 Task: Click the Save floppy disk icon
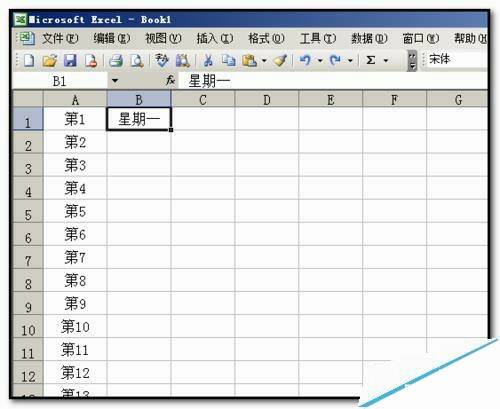(x=70, y=61)
